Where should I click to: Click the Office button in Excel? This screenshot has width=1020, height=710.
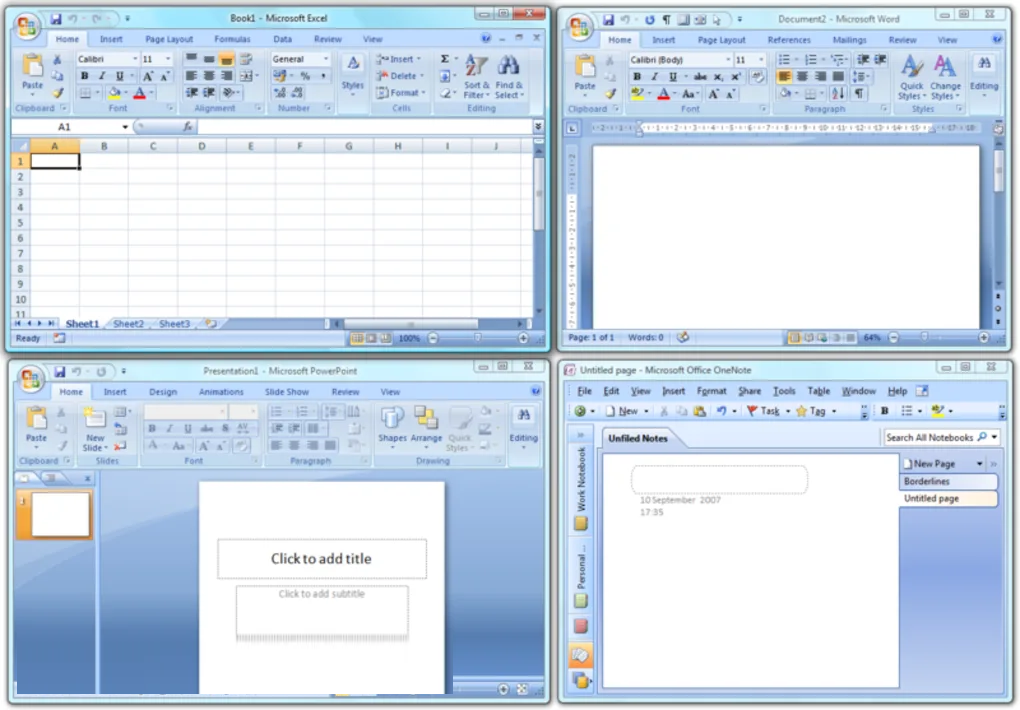[27, 26]
